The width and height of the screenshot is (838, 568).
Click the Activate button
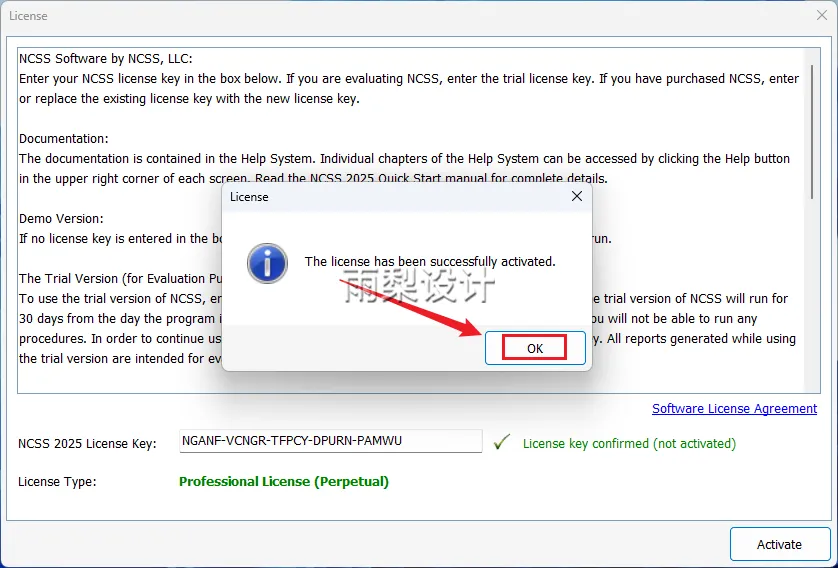click(x=779, y=544)
